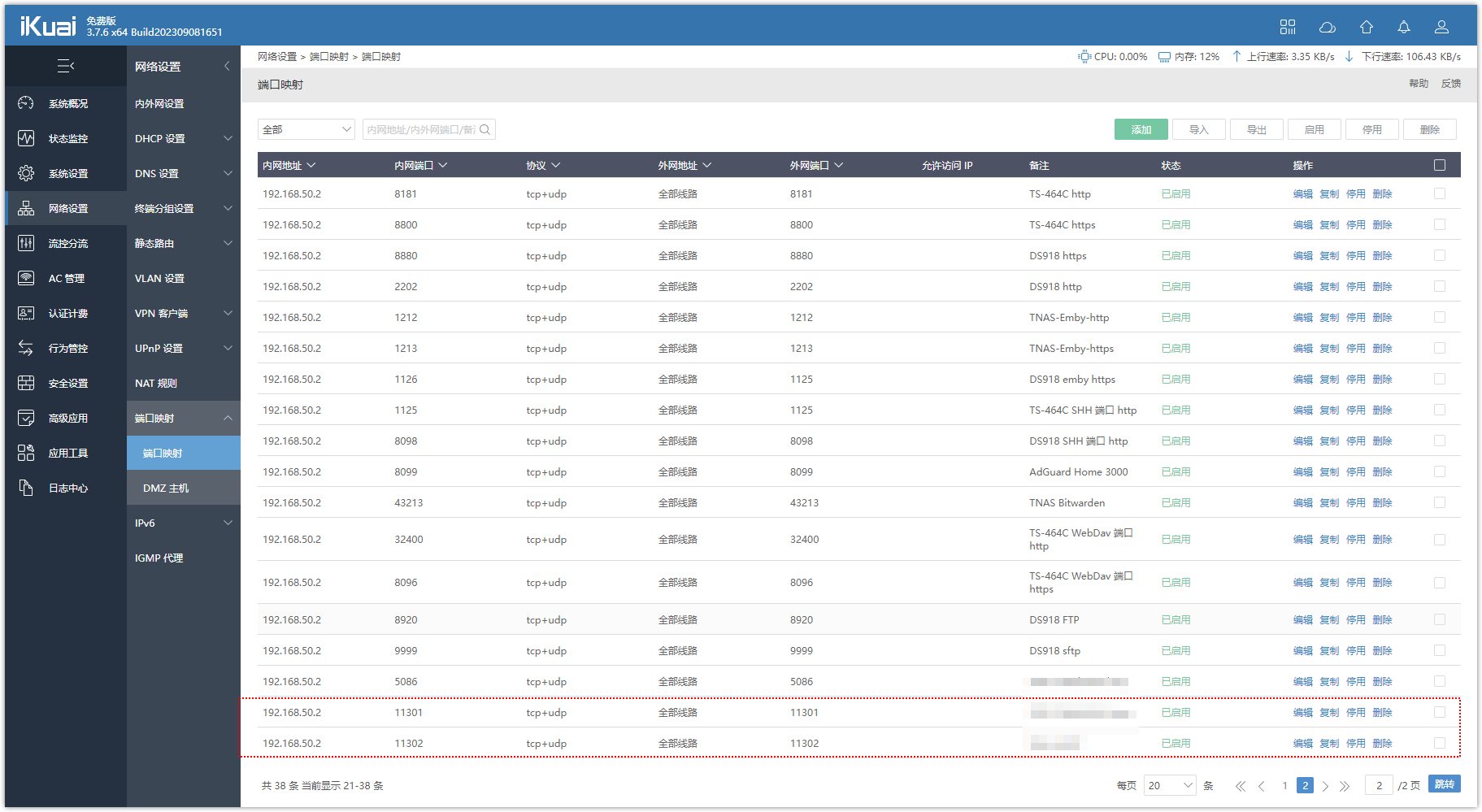Click the 导出 button
The height and width of the screenshot is (812, 1482).
point(1257,129)
